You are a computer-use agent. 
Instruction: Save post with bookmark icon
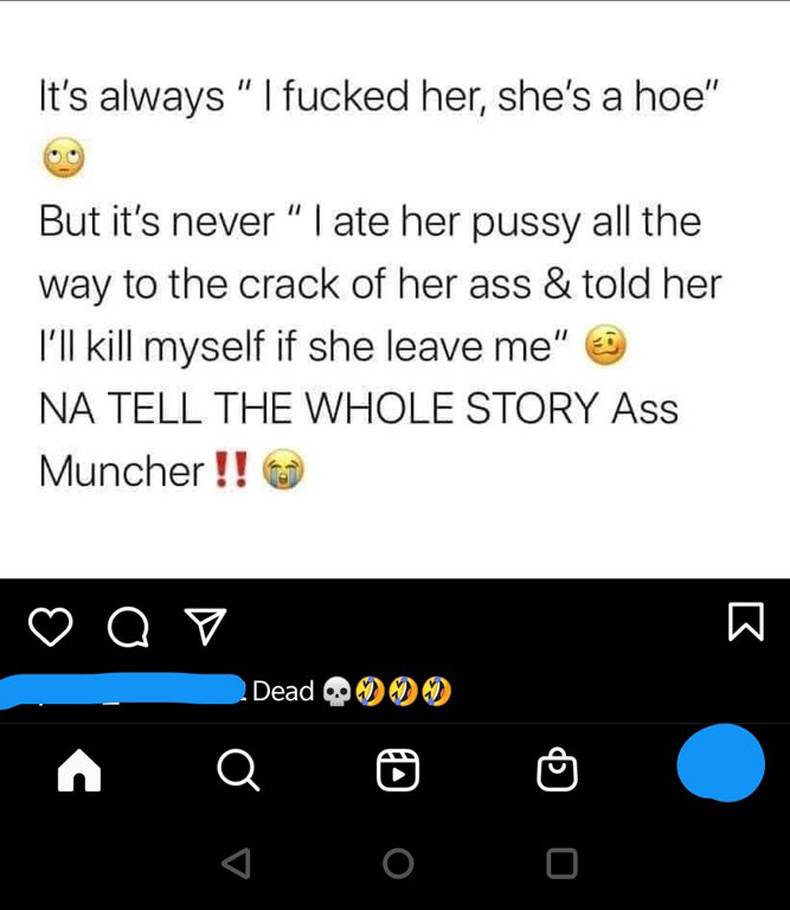(746, 622)
